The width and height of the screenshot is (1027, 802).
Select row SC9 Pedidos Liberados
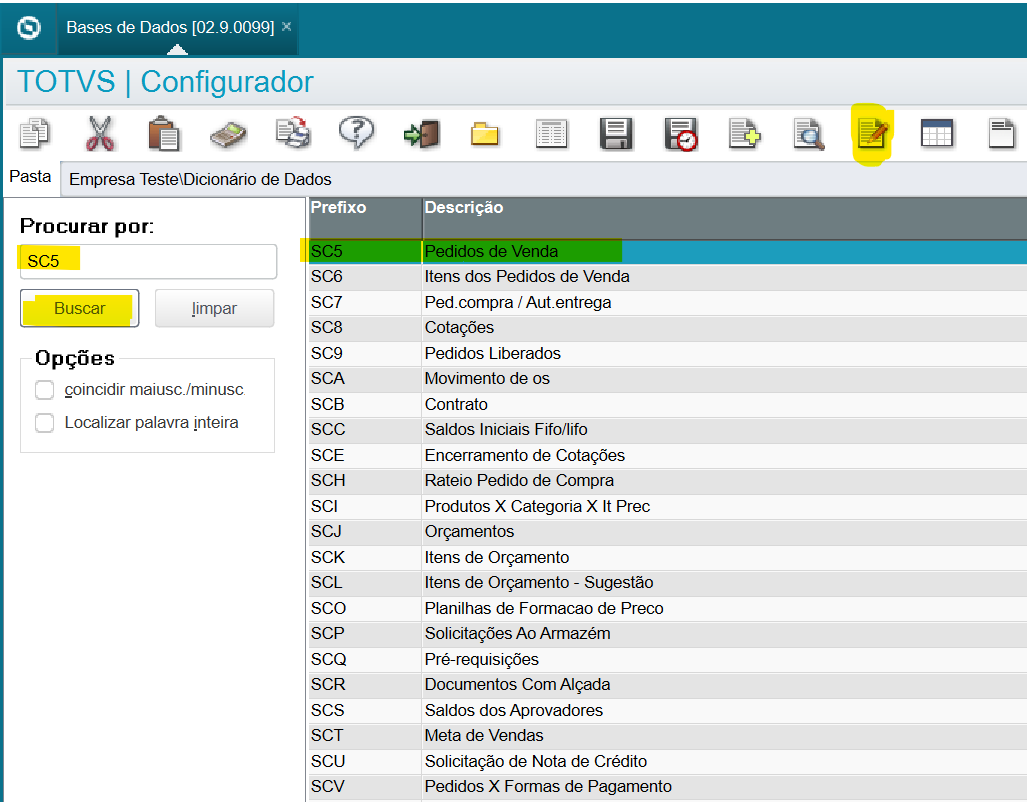pos(667,353)
